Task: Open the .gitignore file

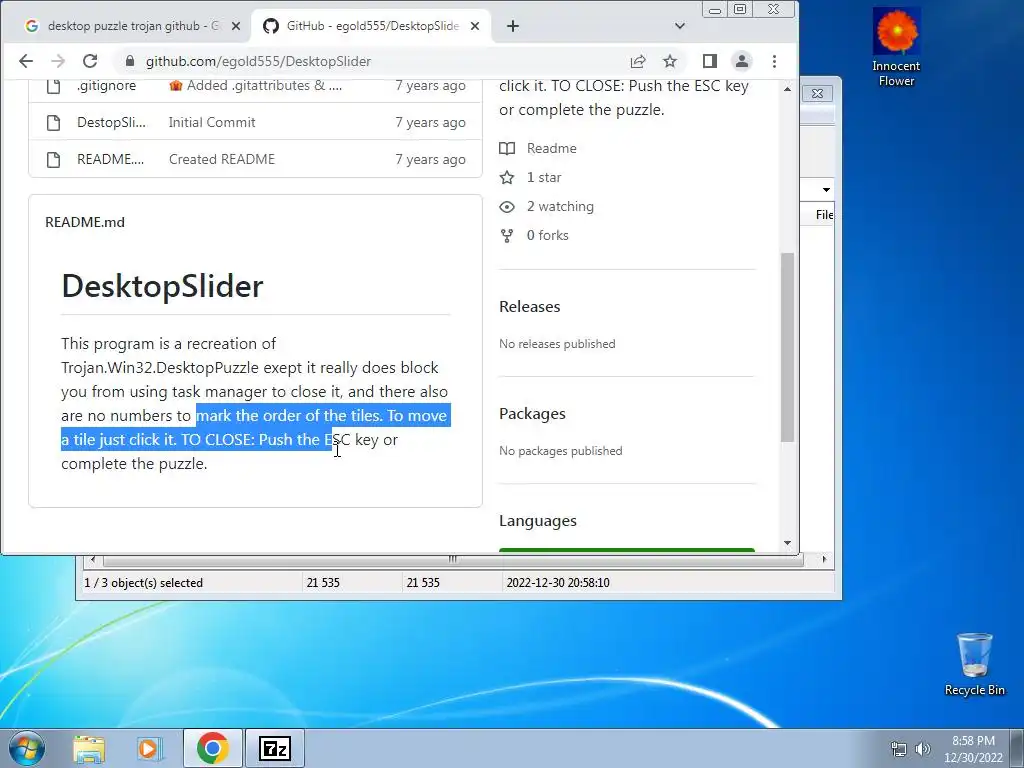Action: tap(106, 86)
